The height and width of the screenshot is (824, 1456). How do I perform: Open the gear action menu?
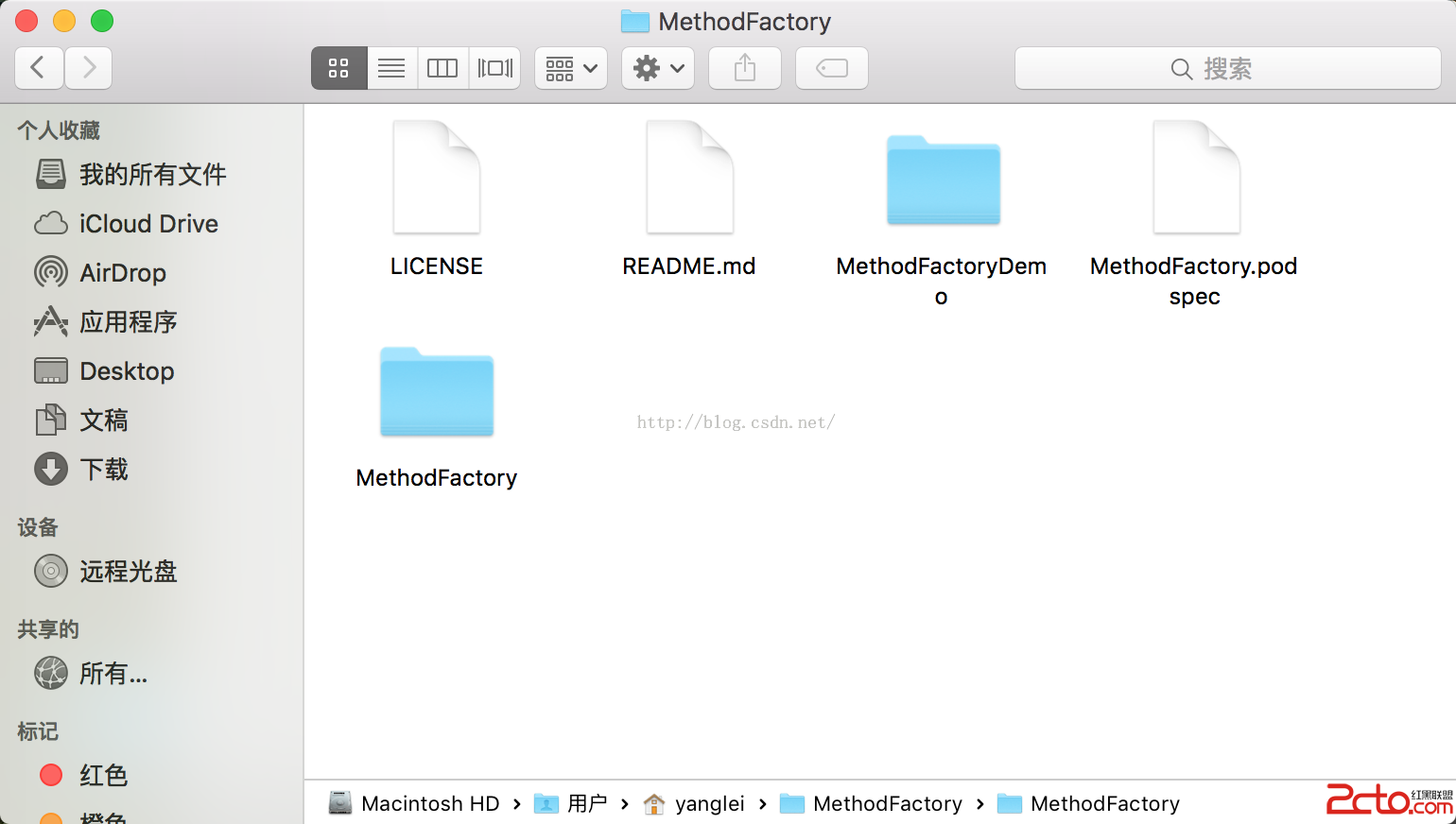pos(658,68)
